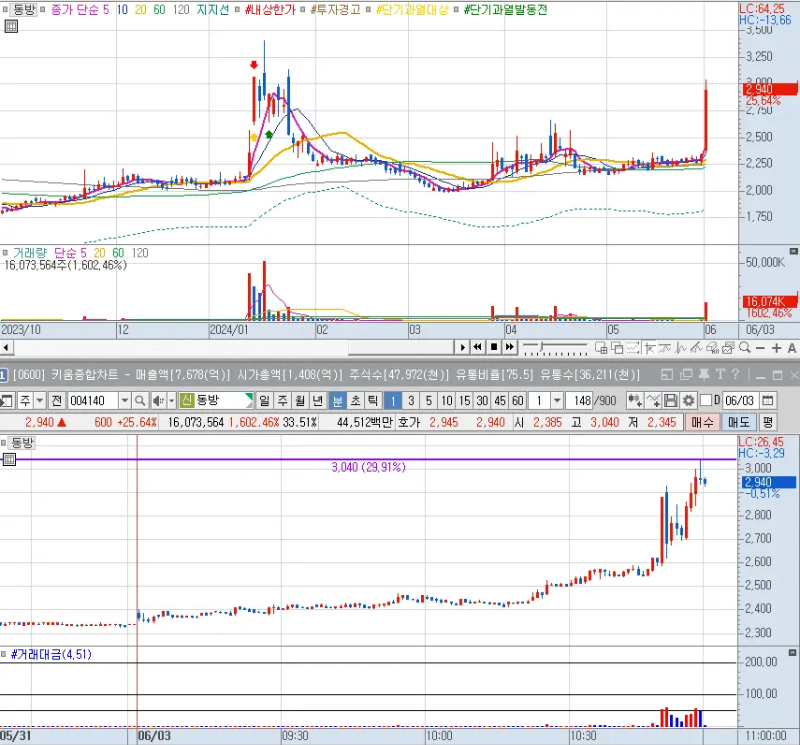Open the stock code history dropdown

point(125,401)
